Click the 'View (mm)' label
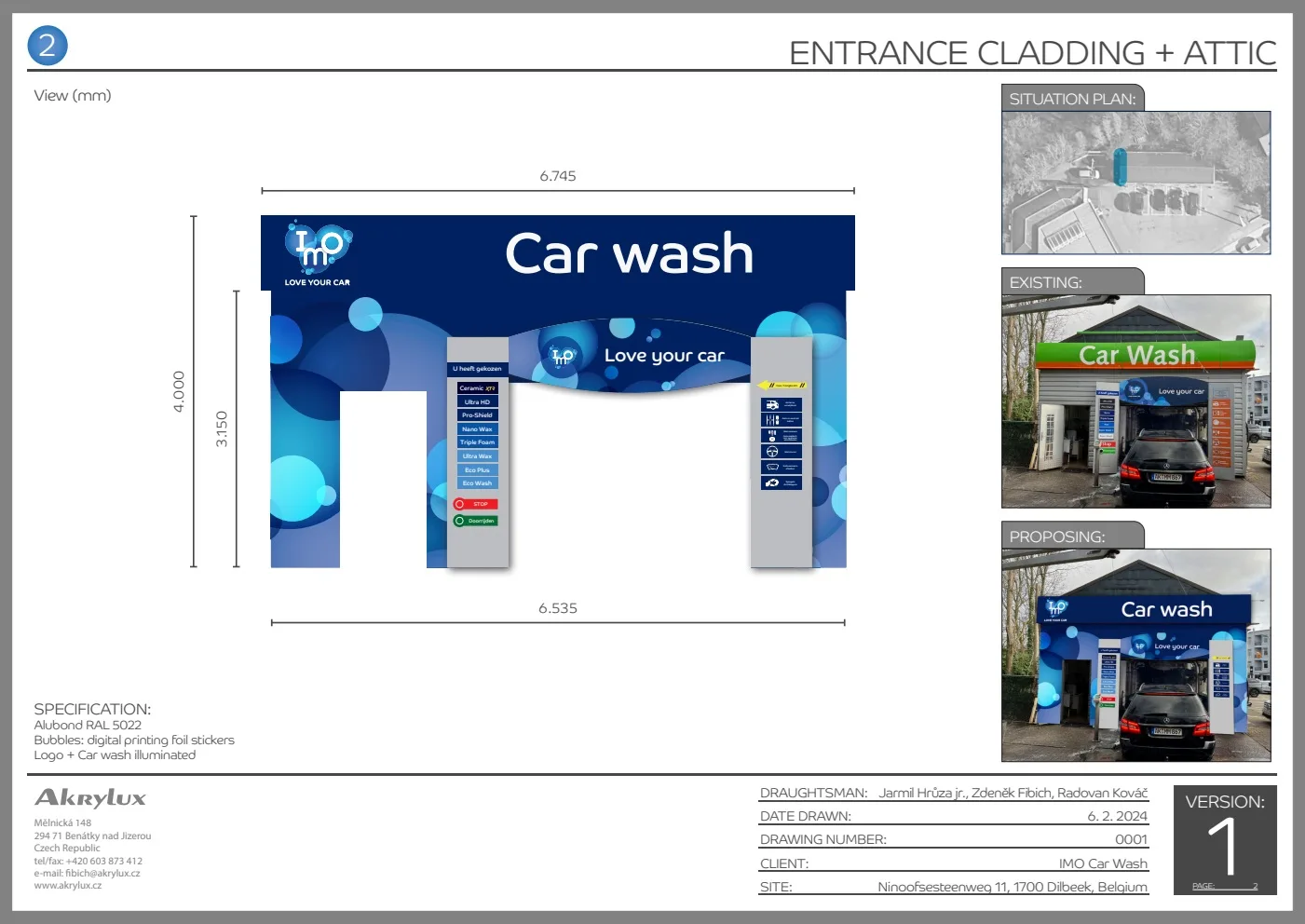Viewport: 1305px width, 924px height. (x=73, y=95)
